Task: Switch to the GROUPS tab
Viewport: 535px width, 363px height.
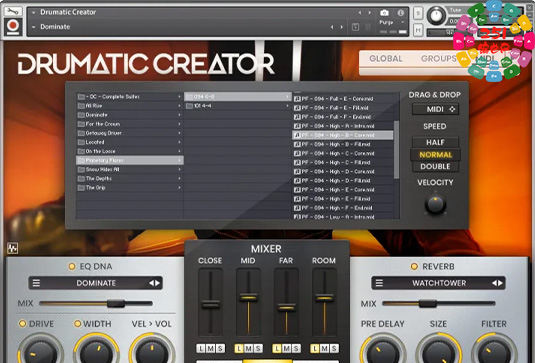Action: point(438,58)
